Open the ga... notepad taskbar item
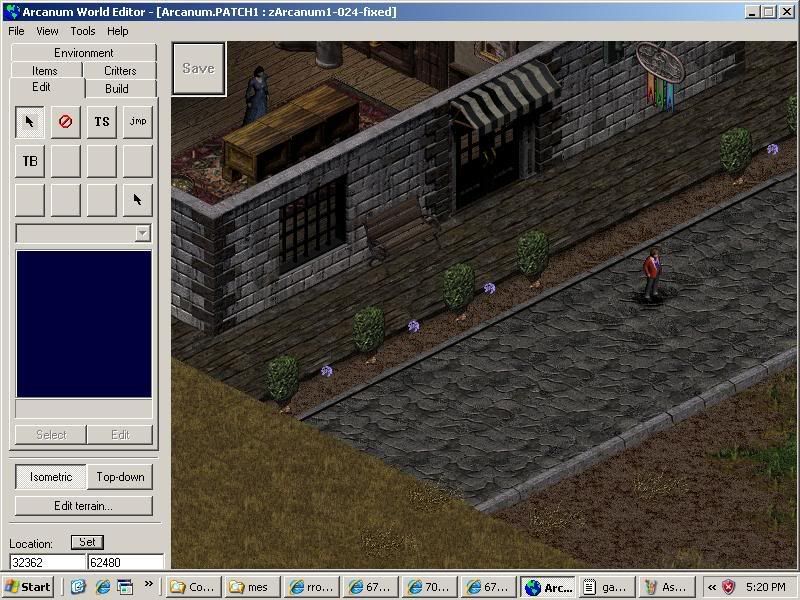Viewport: 800px width, 600px height. click(x=606, y=587)
